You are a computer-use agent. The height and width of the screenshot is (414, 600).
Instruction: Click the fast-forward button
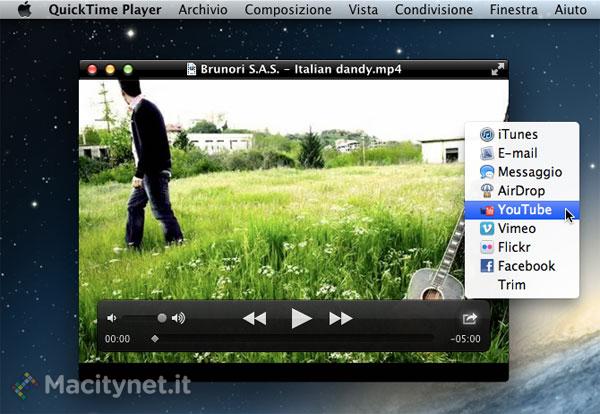[341, 318]
